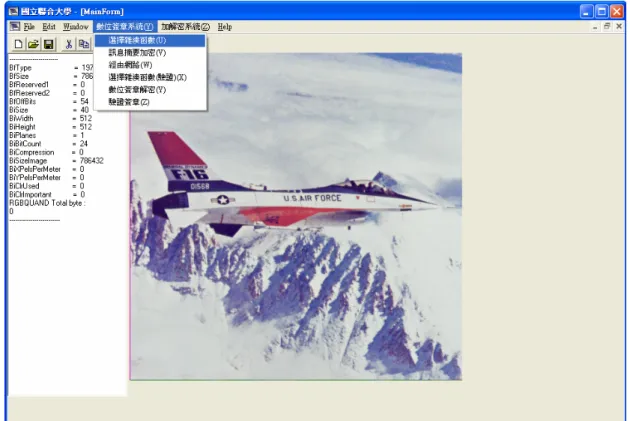Image resolution: width=630 pixels, height=421 pixels.
Task: Open the Help menu
Action: pos(225,27)
